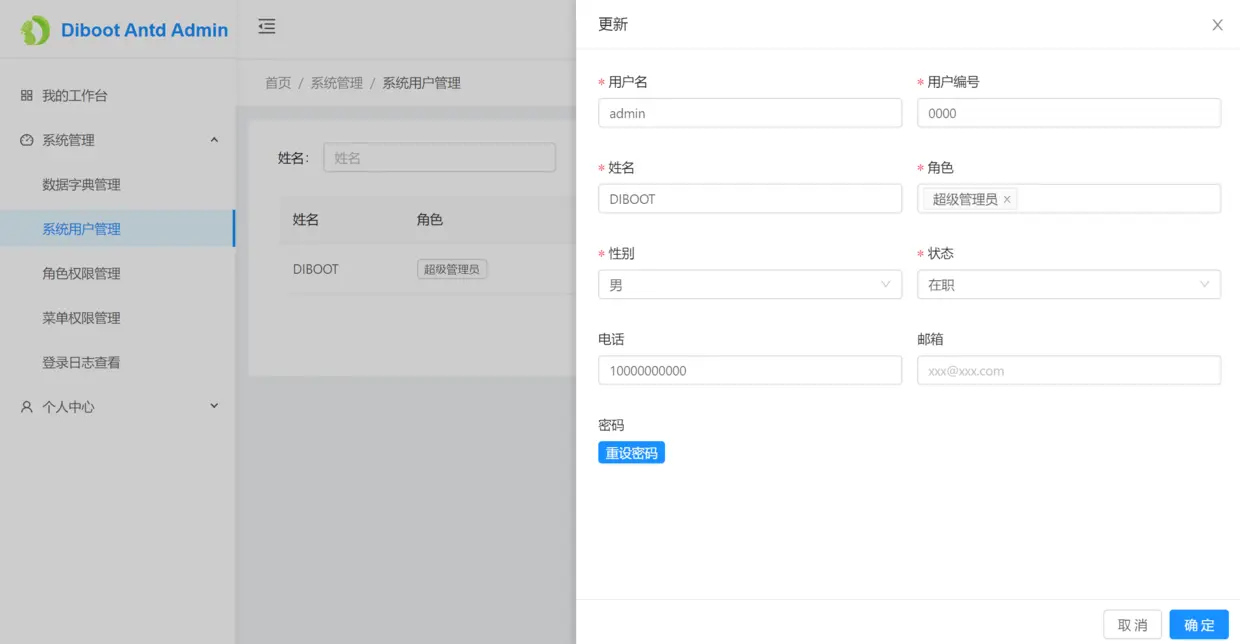Image resolution: width=1240 pixels, height=644 pixels.
Task: Click the 首页 breadcrumb link
Action: tap(277, 83)
